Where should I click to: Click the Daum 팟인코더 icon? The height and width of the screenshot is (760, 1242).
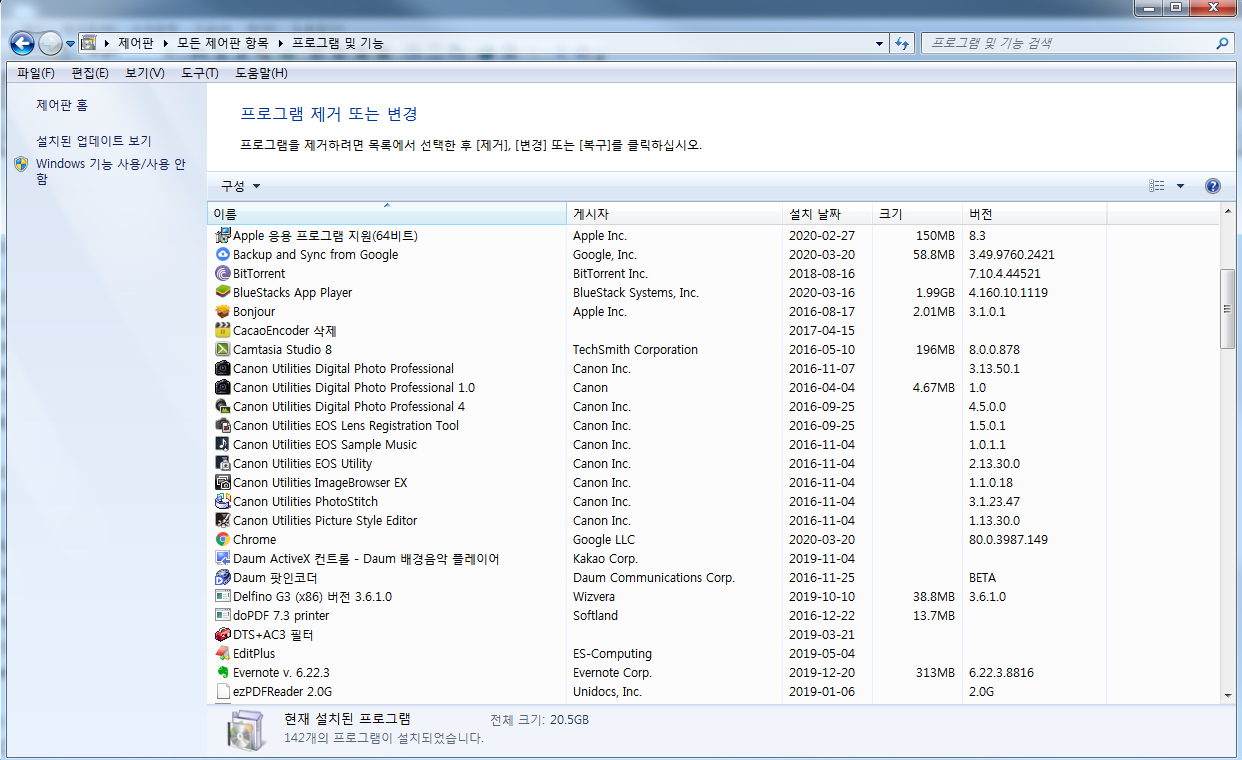click(223, 578)
